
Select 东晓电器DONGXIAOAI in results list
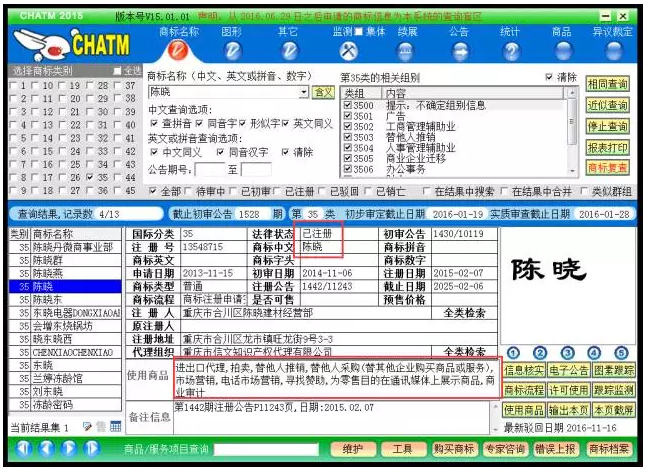[x=66, y=313]
